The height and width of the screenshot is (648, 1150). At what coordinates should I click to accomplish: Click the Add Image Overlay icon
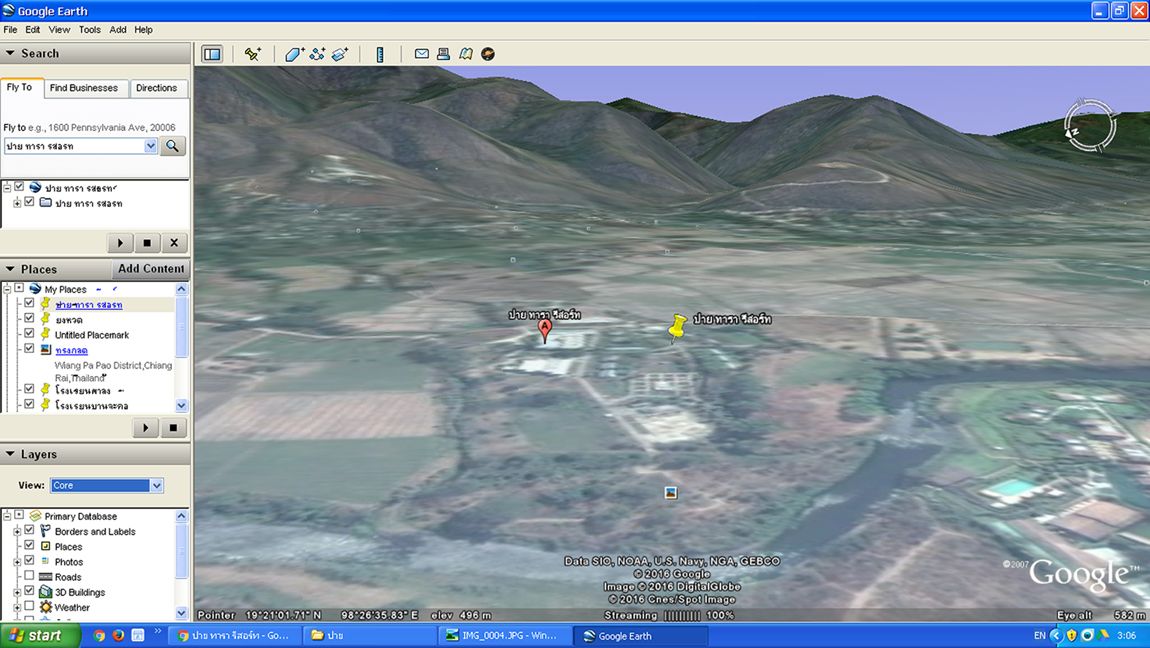click(x=341, y=54)
